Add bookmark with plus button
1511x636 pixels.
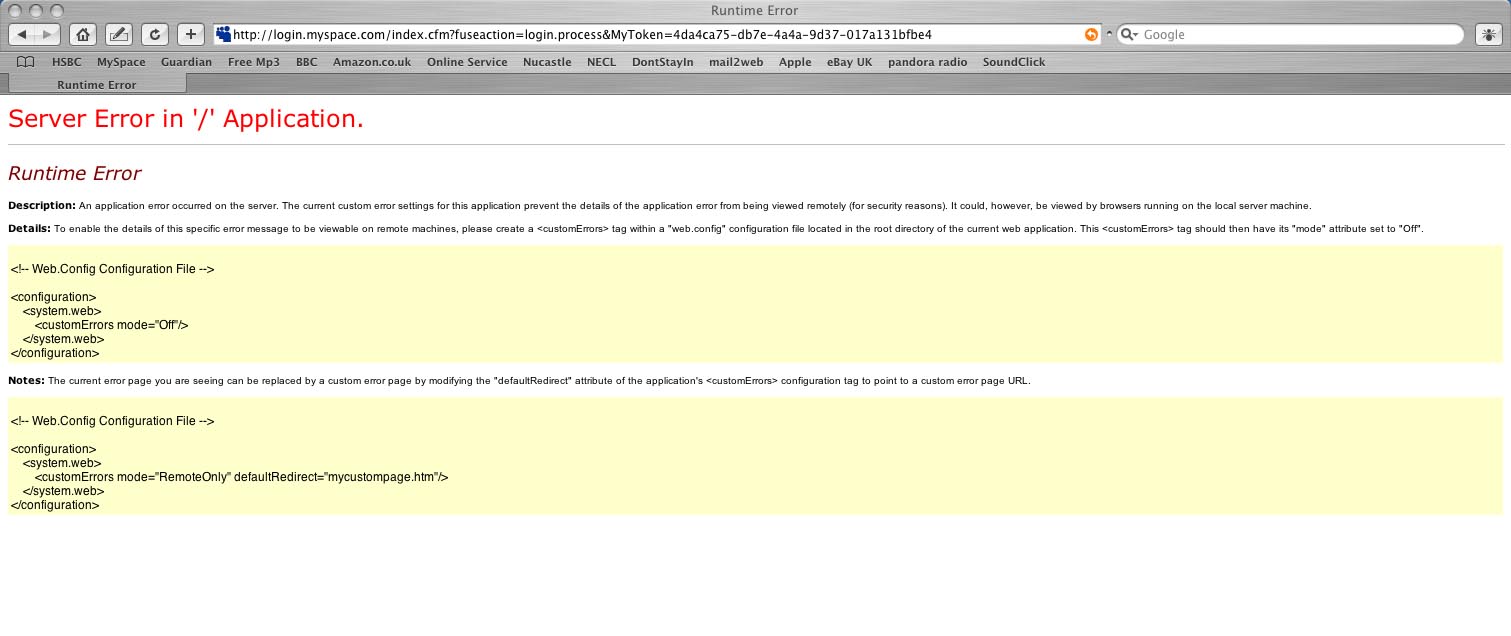(191, 34)
